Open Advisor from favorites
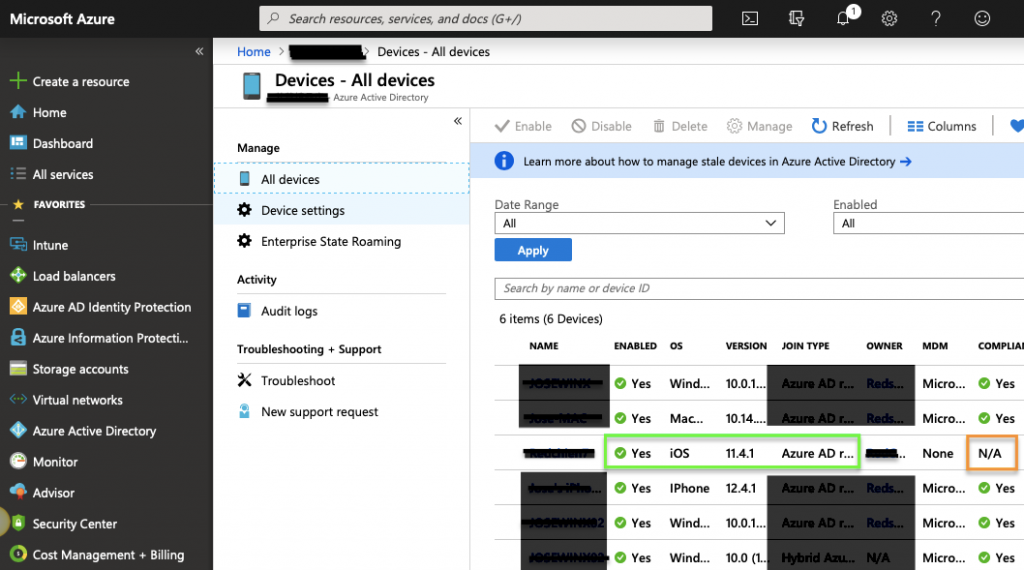The image size is (1024, 570). (x=42, y=493)
